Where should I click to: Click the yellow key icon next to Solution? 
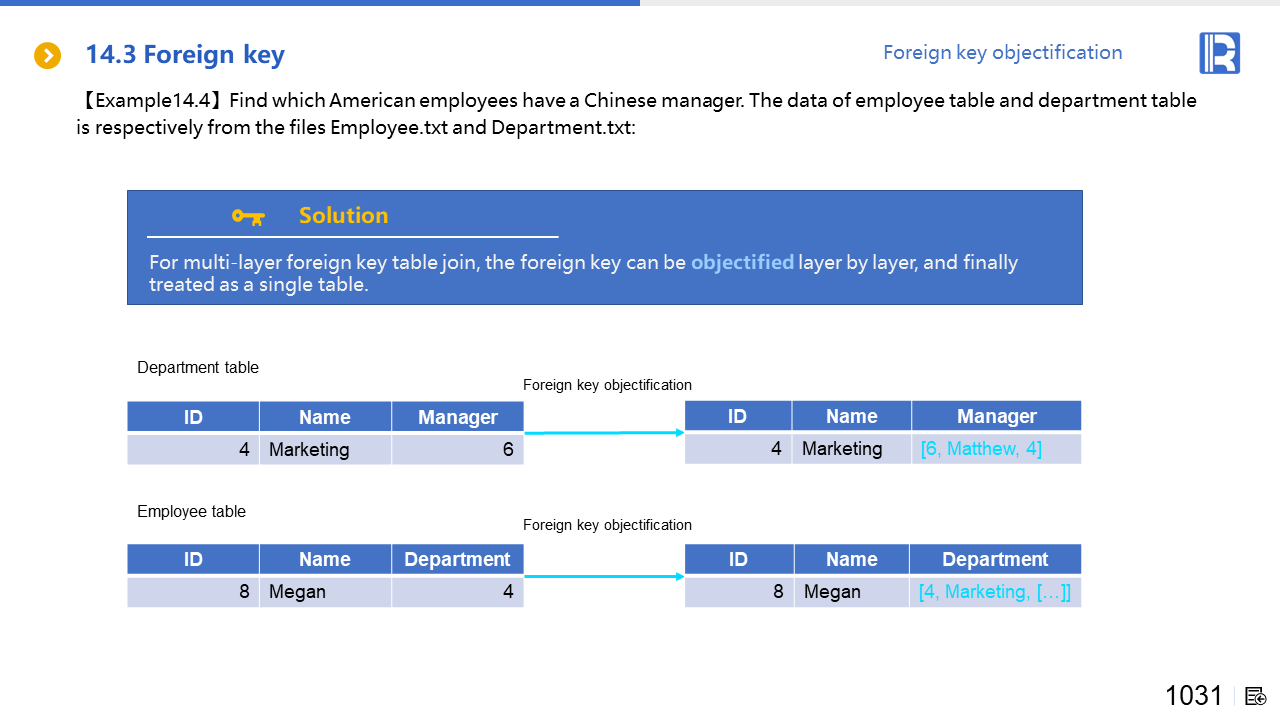[247, 216]
